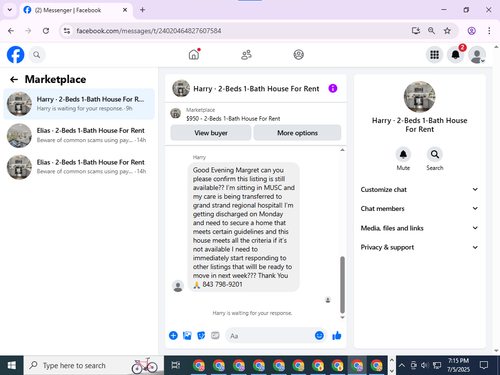Attach a photo using the image icon
The height and width of the screenshot is (375, 500).
(x=187, y=335)
